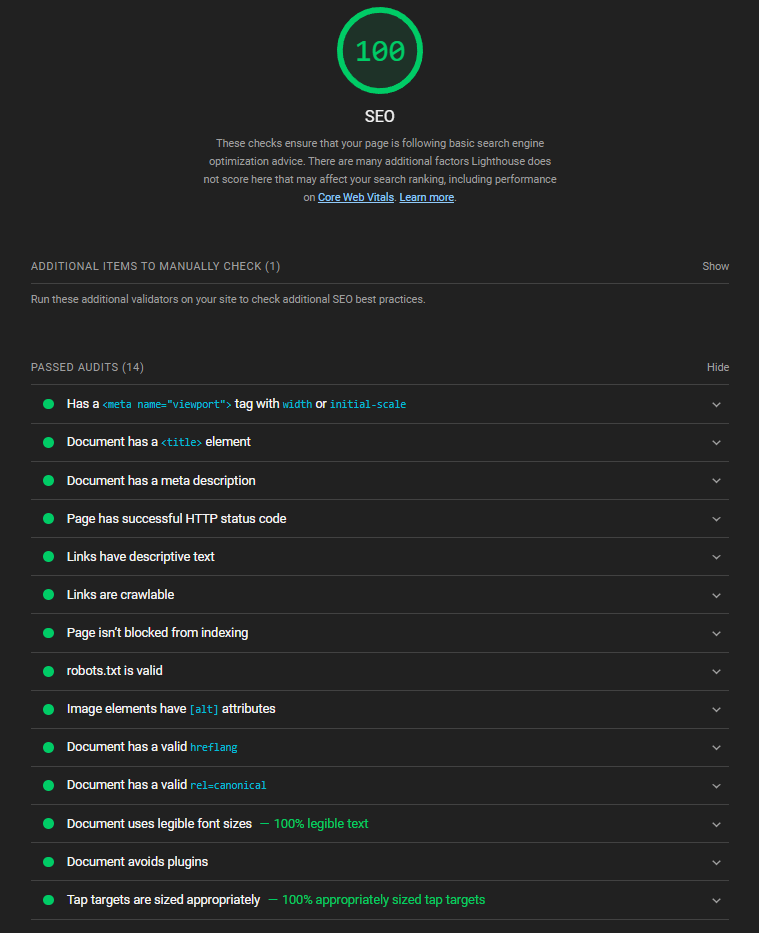The width and height of the screenshot is (759, 933).
Task: Select the Links have descriptive text audit
Action: coord(380,557)
